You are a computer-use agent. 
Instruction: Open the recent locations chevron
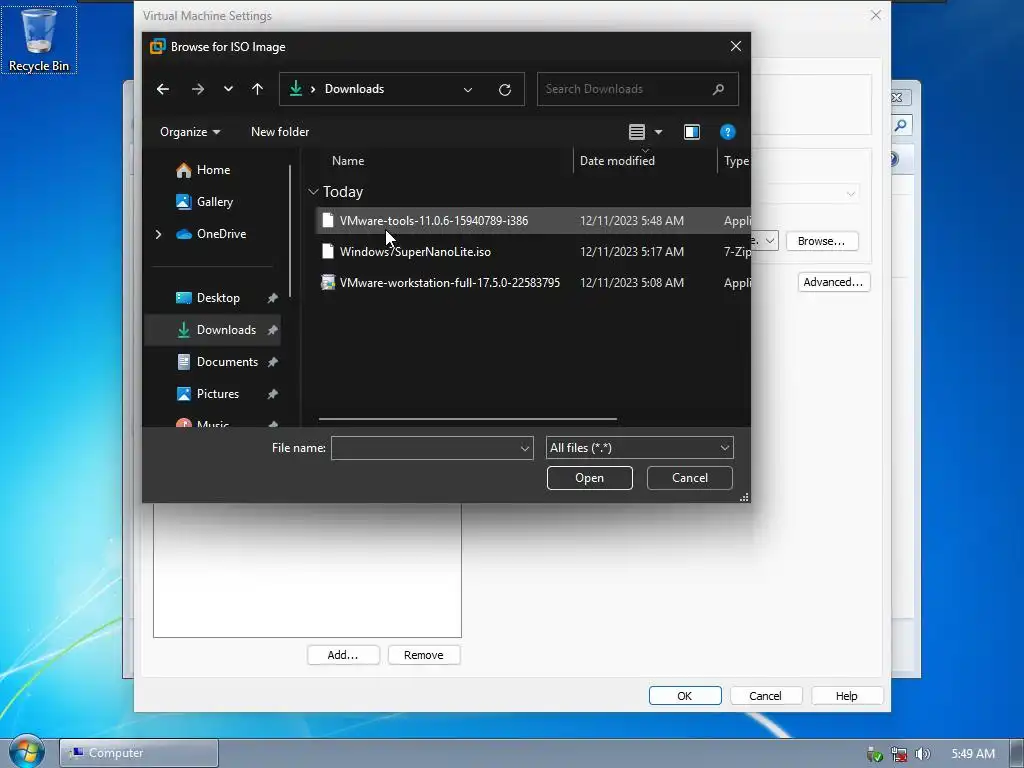click(228, 89)
